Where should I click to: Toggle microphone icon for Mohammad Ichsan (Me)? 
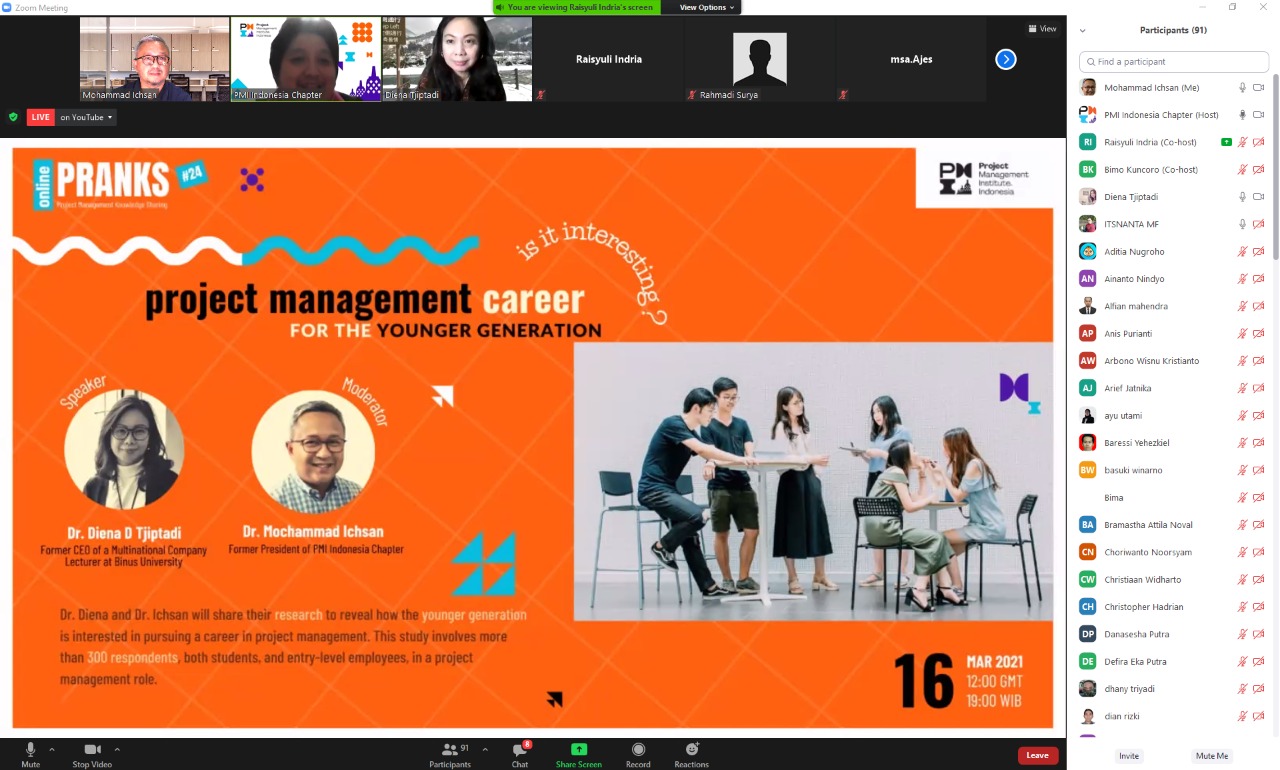1243,88
